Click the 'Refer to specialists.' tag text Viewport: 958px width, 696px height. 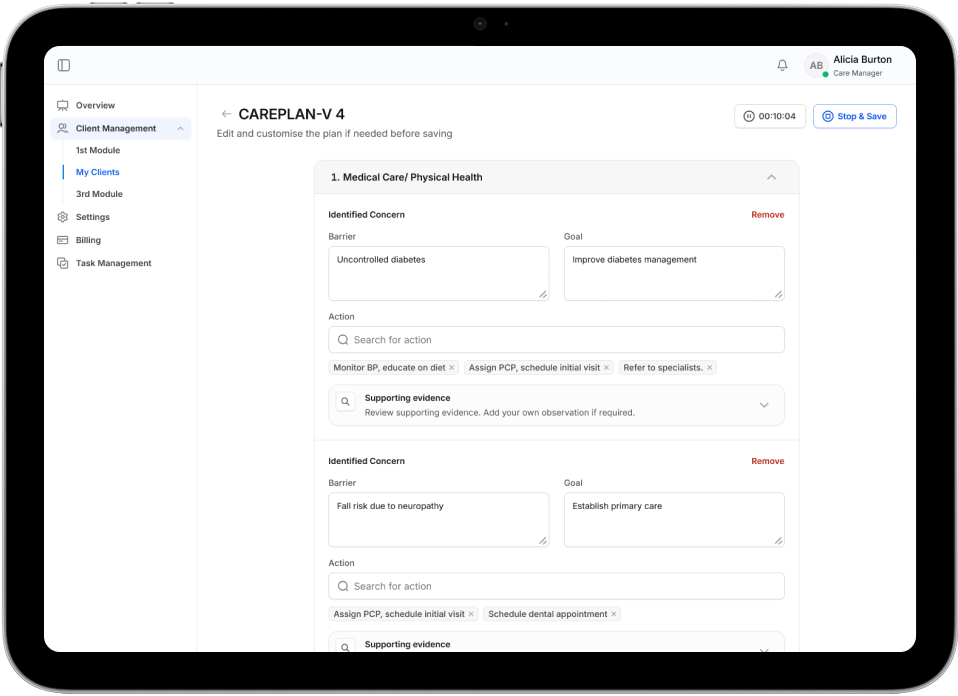tap(663, 368)
